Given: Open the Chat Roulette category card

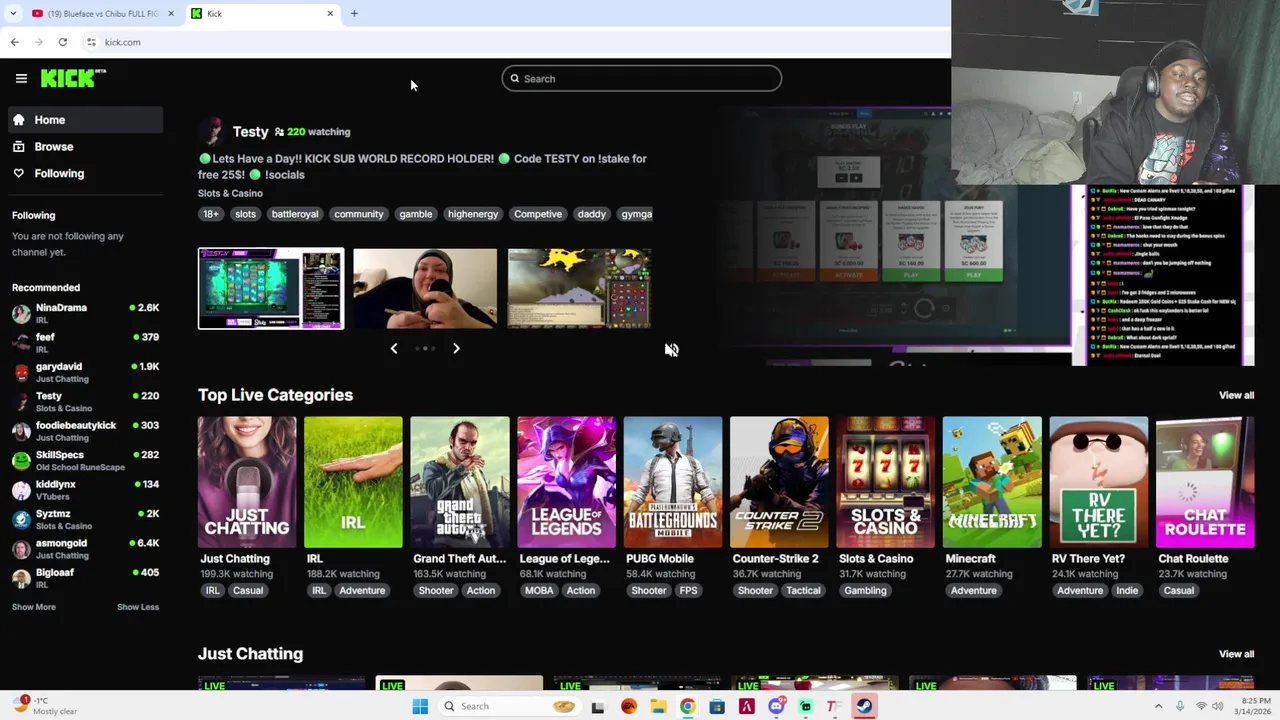Looking at the screenshot, I should 1205,482.
